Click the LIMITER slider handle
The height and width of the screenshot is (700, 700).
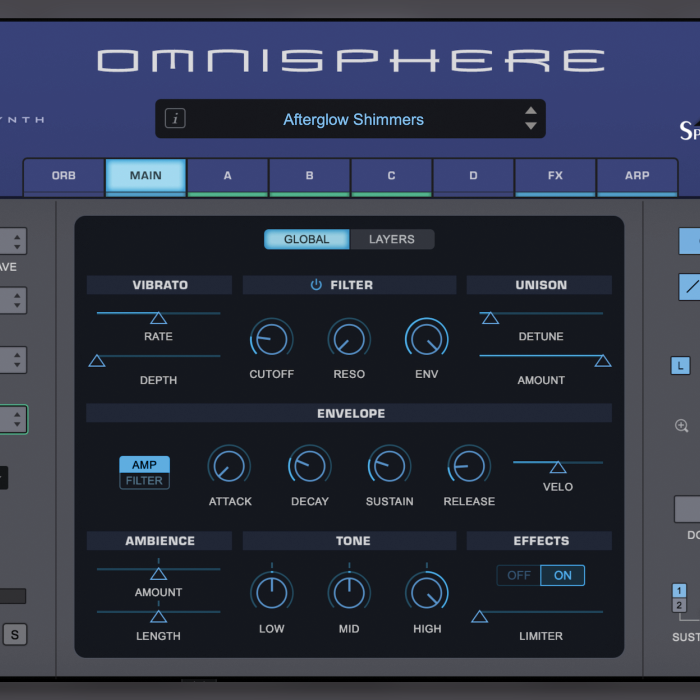479,617
